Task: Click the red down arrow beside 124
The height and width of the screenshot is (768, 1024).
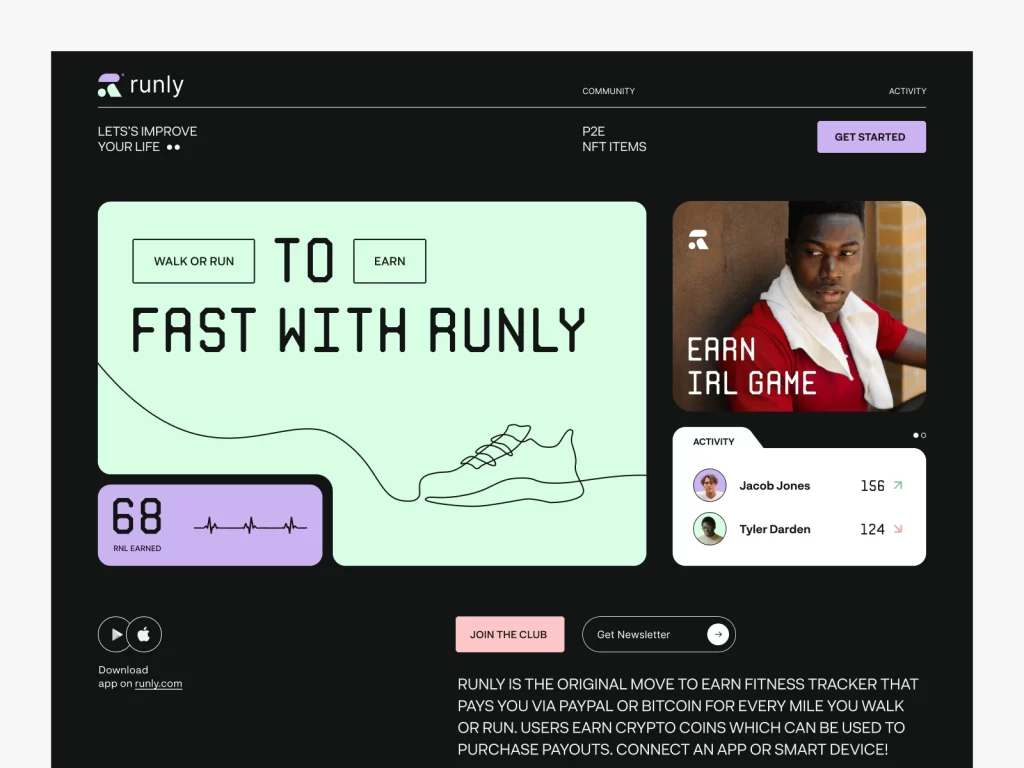Action: pyautogui.click(x=897, y=529)
